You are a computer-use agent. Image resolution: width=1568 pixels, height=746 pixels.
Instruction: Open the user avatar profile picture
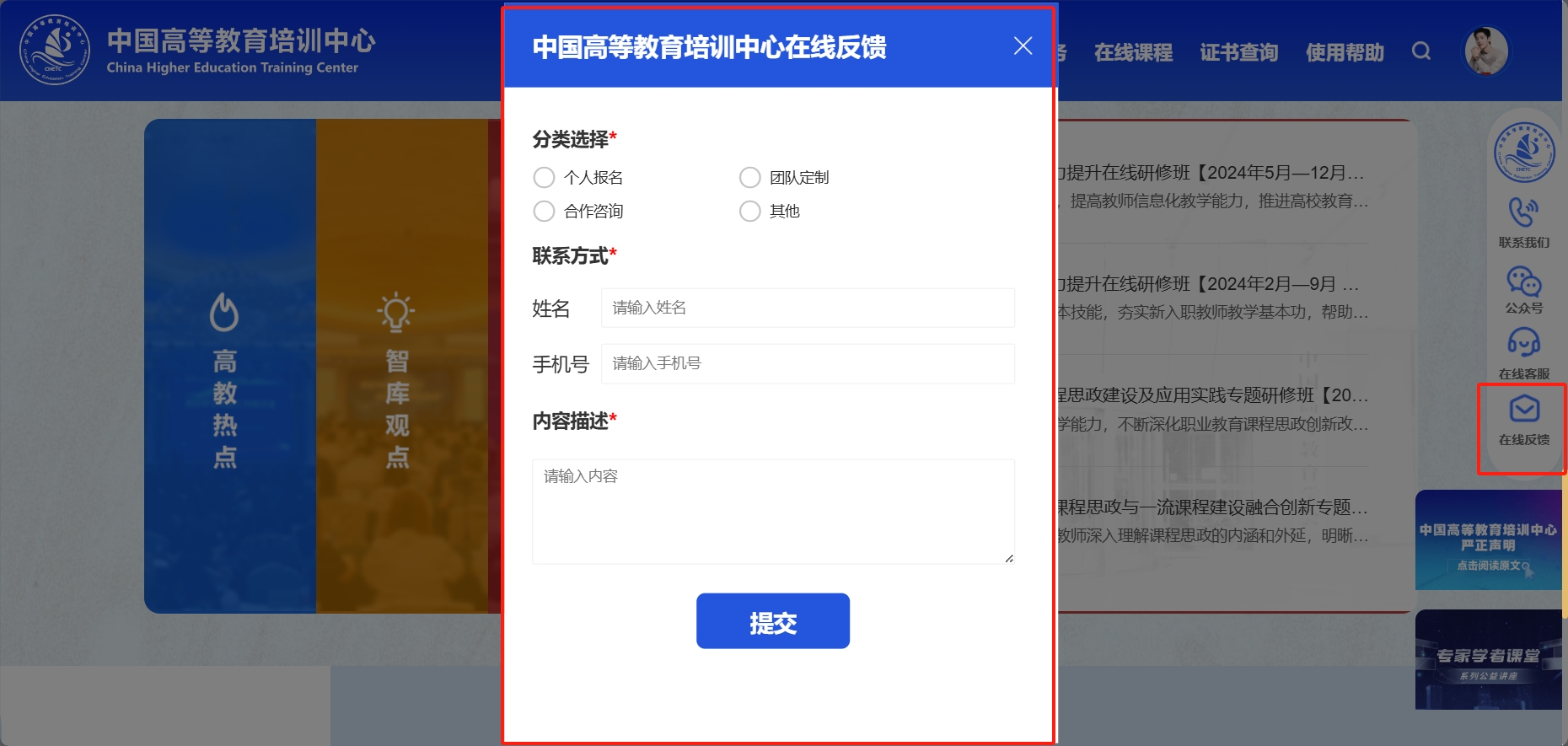click(x=1486, y=51)
